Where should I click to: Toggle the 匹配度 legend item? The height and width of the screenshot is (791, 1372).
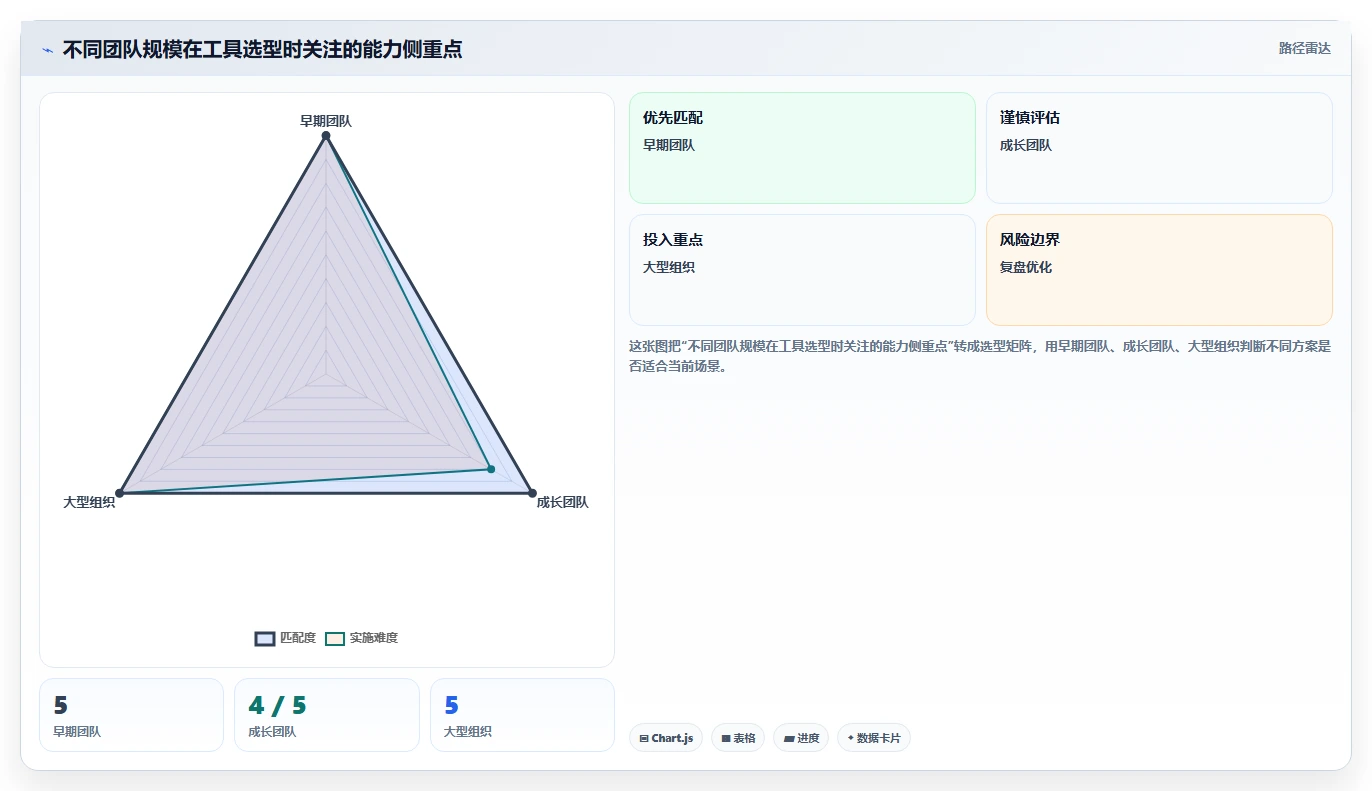coord(285,638)
